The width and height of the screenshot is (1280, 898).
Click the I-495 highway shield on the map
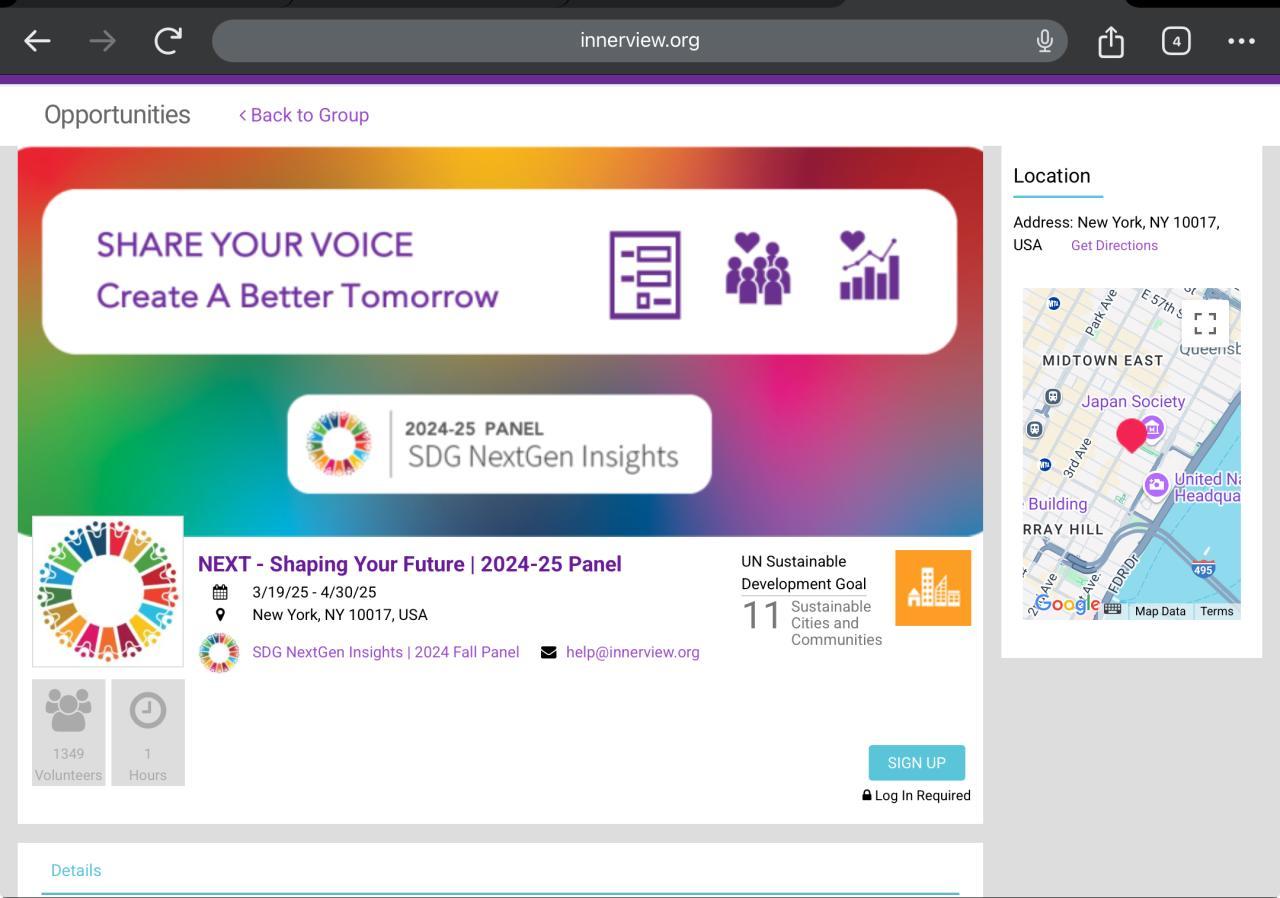click(x=1204, y=569)
